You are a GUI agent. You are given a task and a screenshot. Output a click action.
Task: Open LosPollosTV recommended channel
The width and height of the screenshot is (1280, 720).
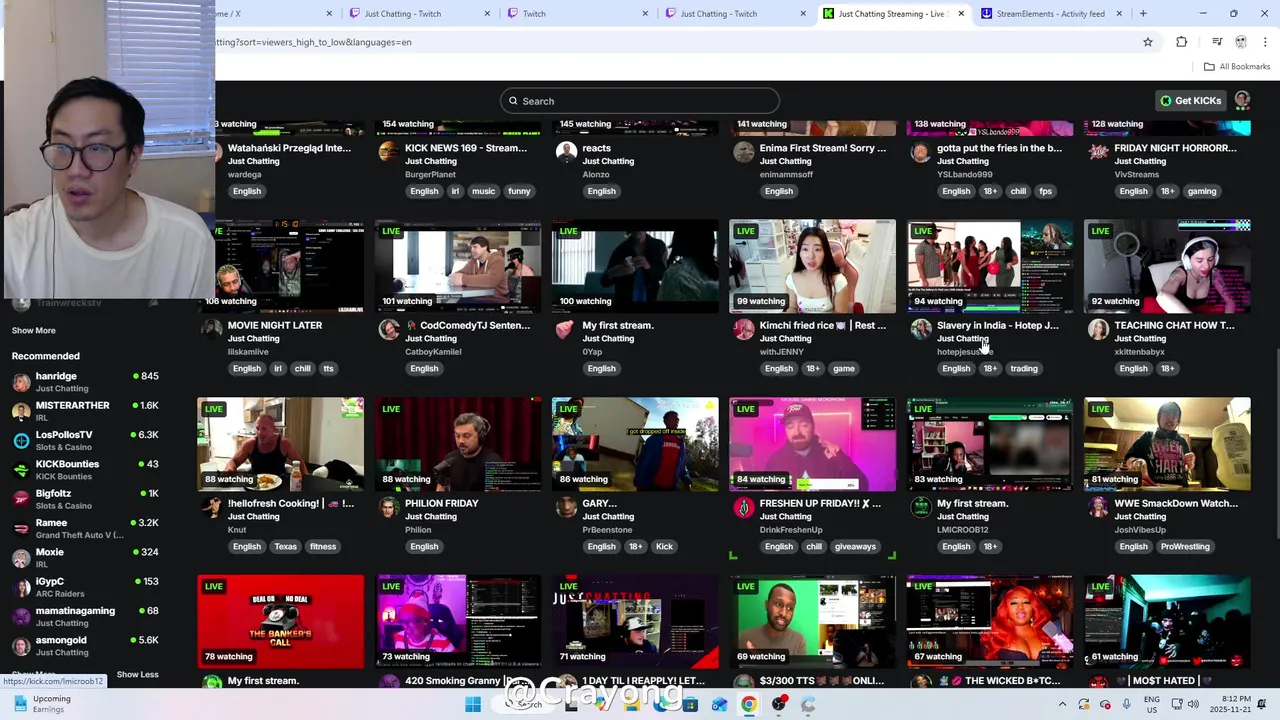[85, 440]
